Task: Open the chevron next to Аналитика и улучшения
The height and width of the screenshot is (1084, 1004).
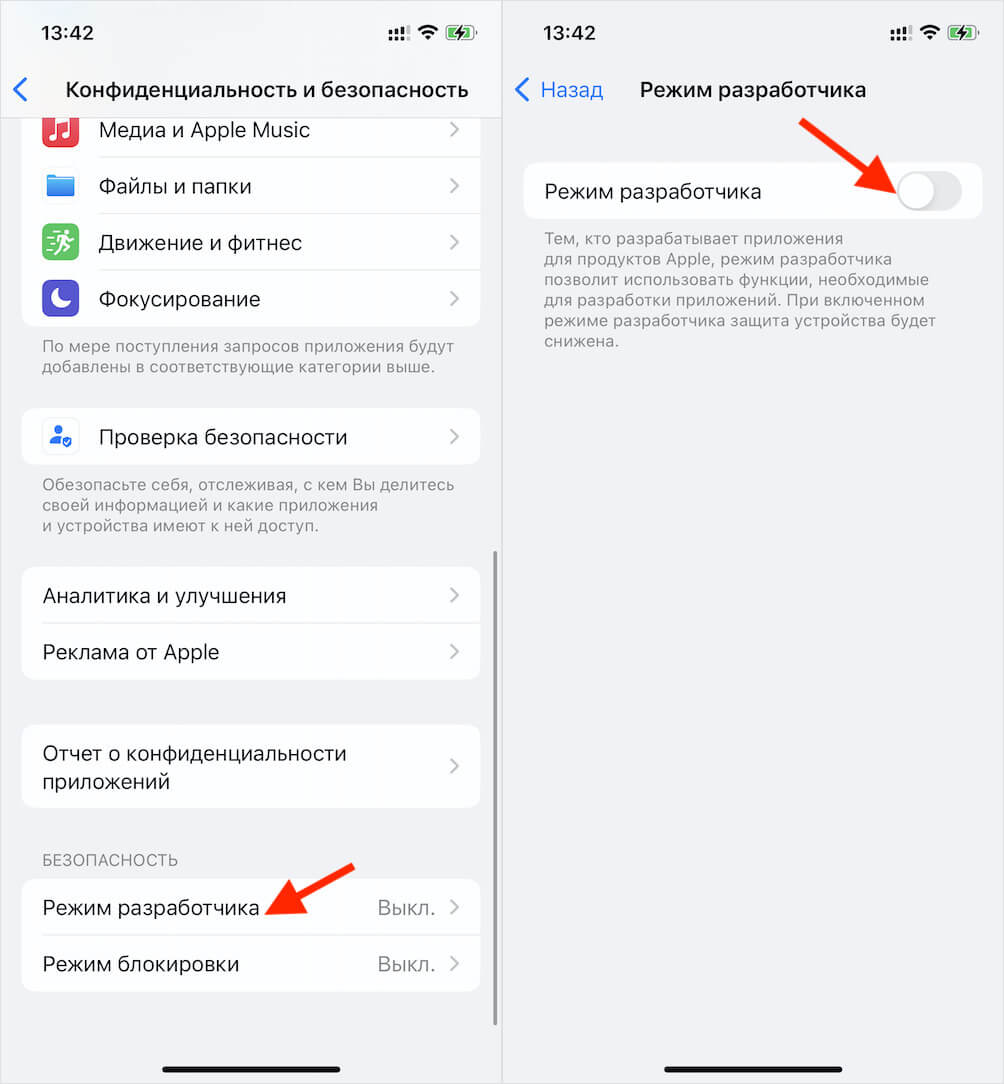Action: click(454, 595)
